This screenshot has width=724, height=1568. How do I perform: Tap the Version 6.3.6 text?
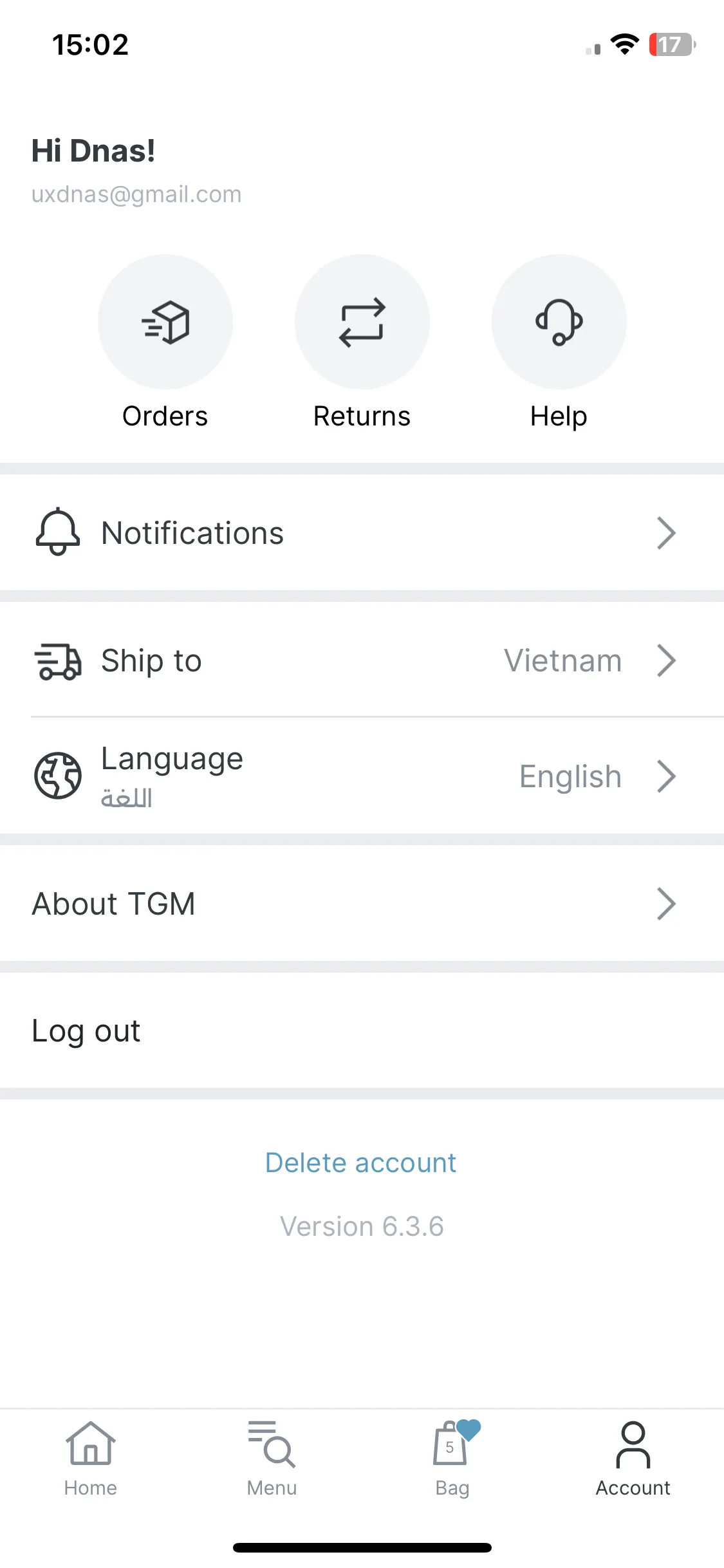pos(362,1226)
